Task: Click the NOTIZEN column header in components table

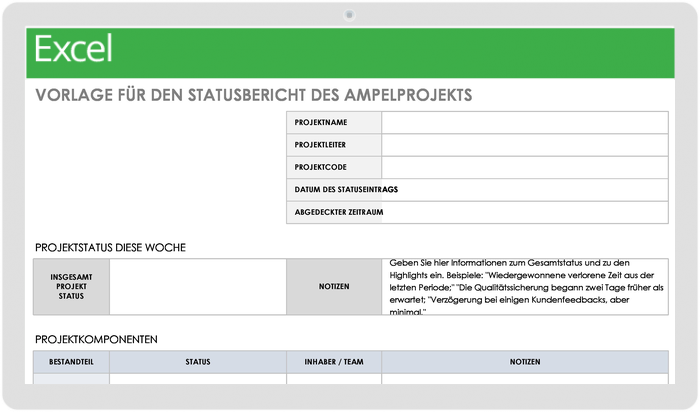Action: (525, 362)
